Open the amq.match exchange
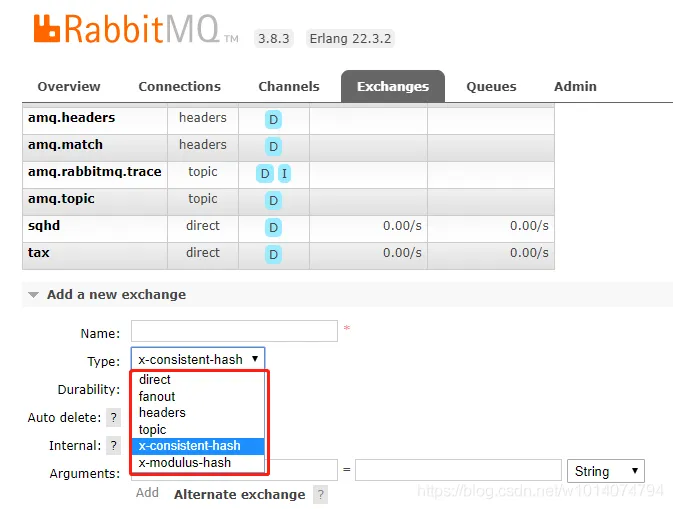Screen dimensions: 673x509 [x=65, y=145]
